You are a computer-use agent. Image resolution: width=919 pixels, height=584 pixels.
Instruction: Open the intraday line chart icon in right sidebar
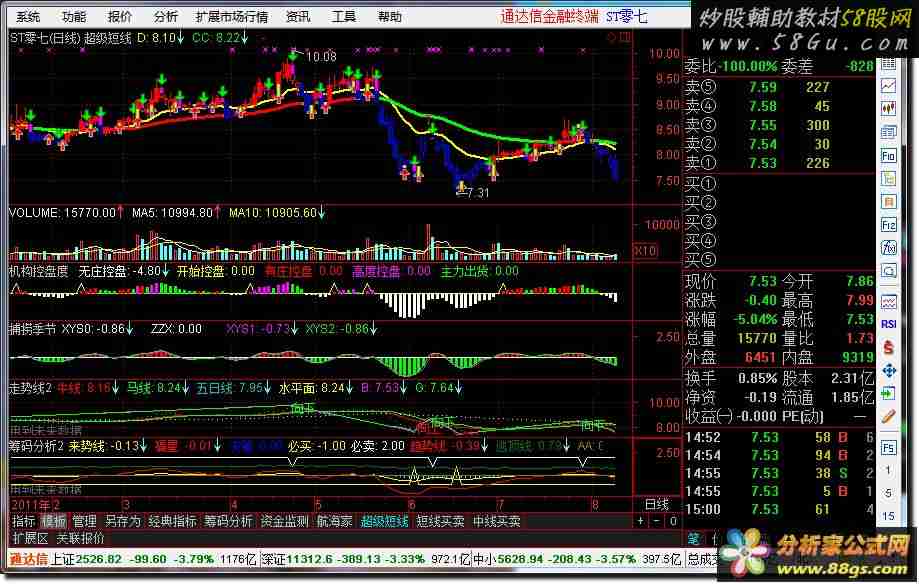pos(889,86)
